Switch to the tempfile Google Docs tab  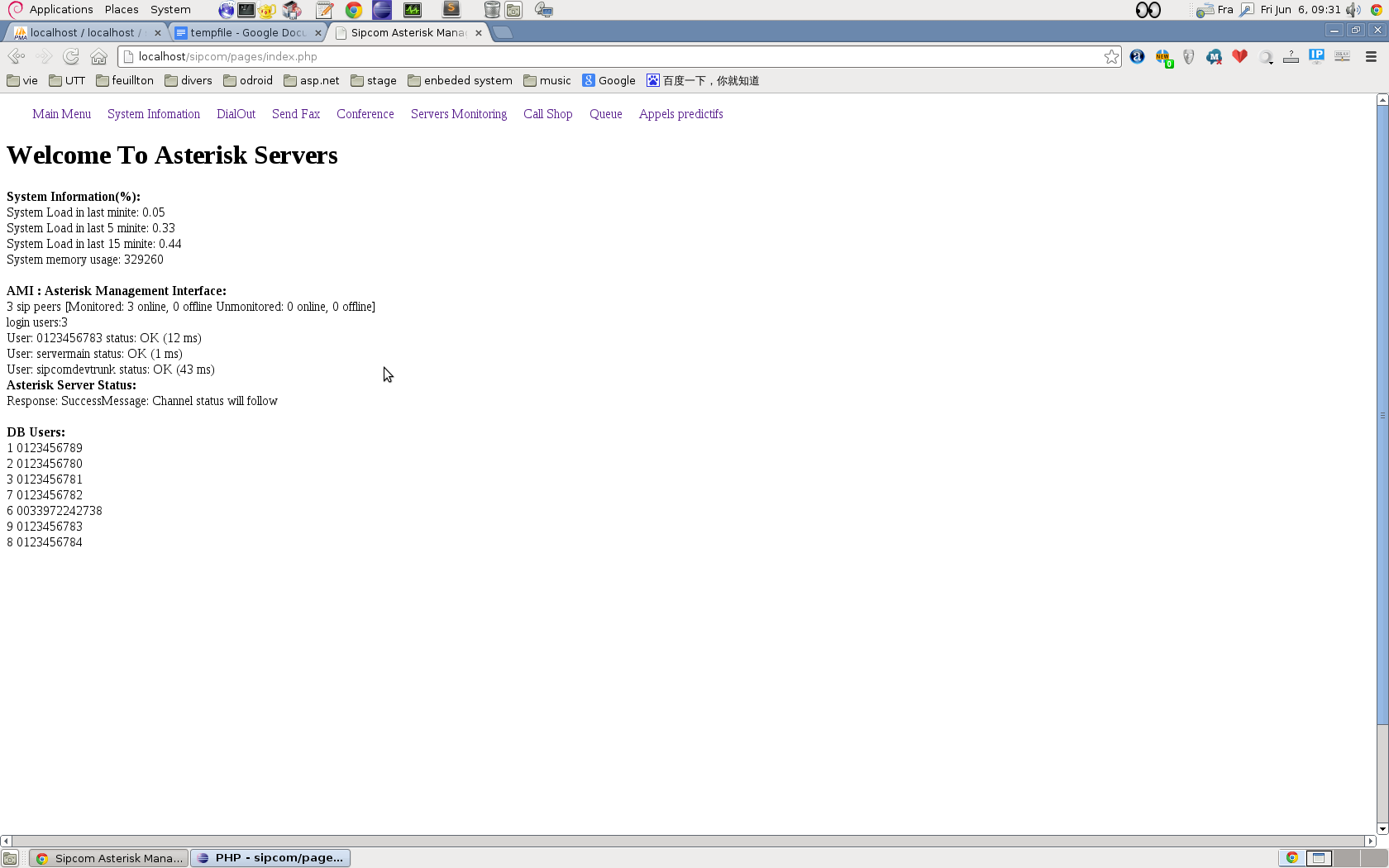[247, 32]
